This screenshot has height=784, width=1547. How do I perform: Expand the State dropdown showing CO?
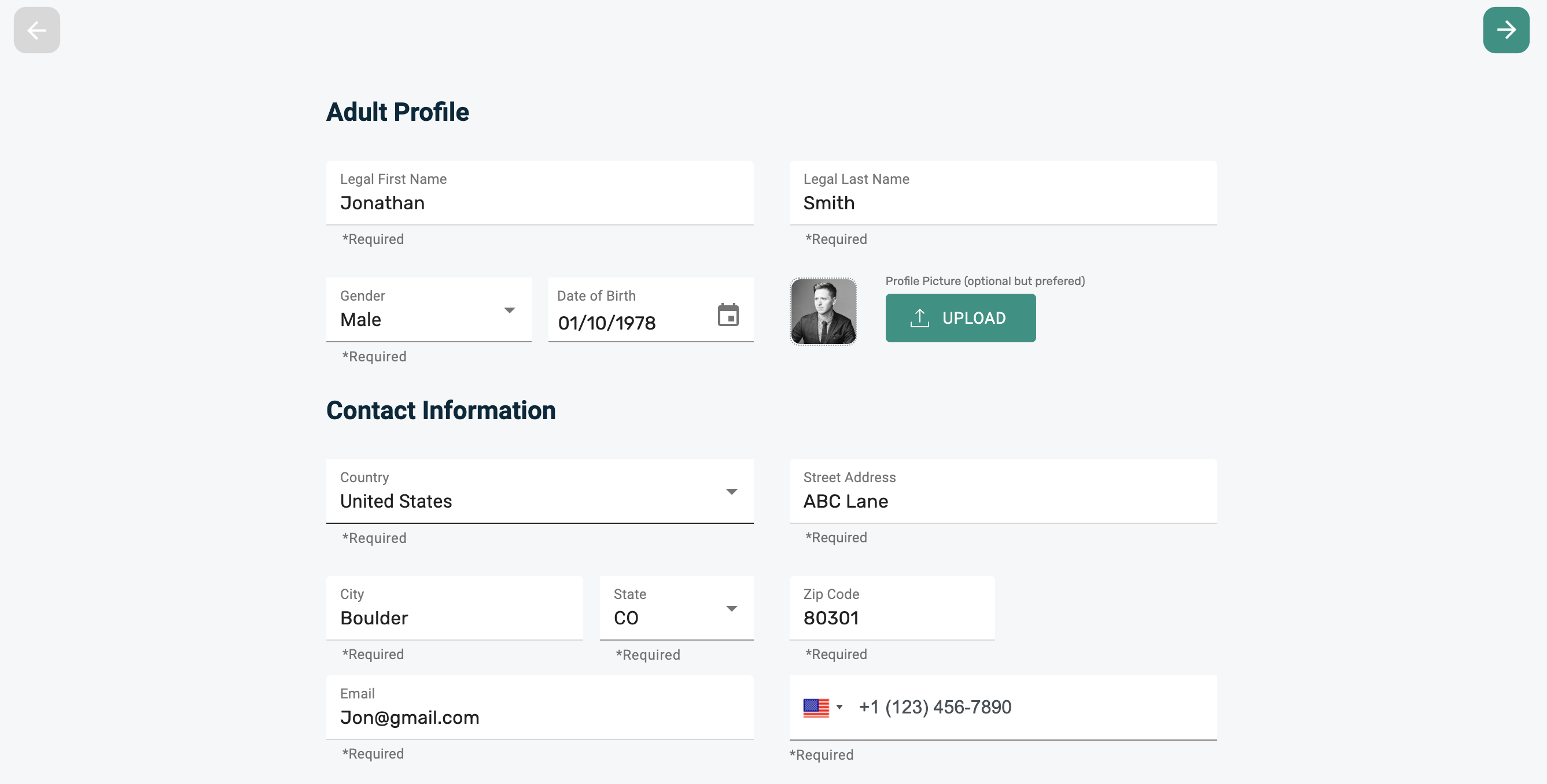[731, 609]
